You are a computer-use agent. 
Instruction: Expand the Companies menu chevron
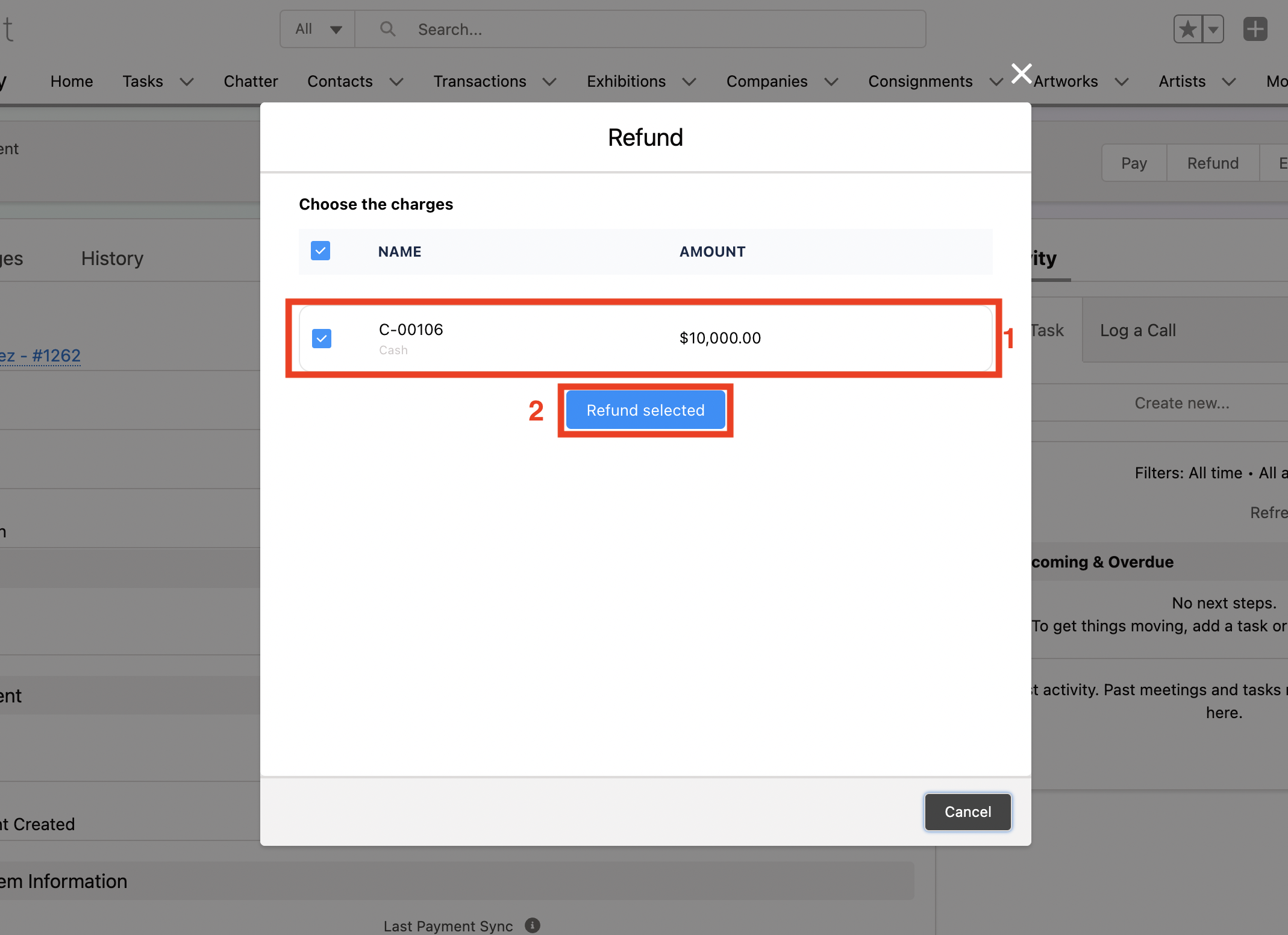(x=831, y=82)
